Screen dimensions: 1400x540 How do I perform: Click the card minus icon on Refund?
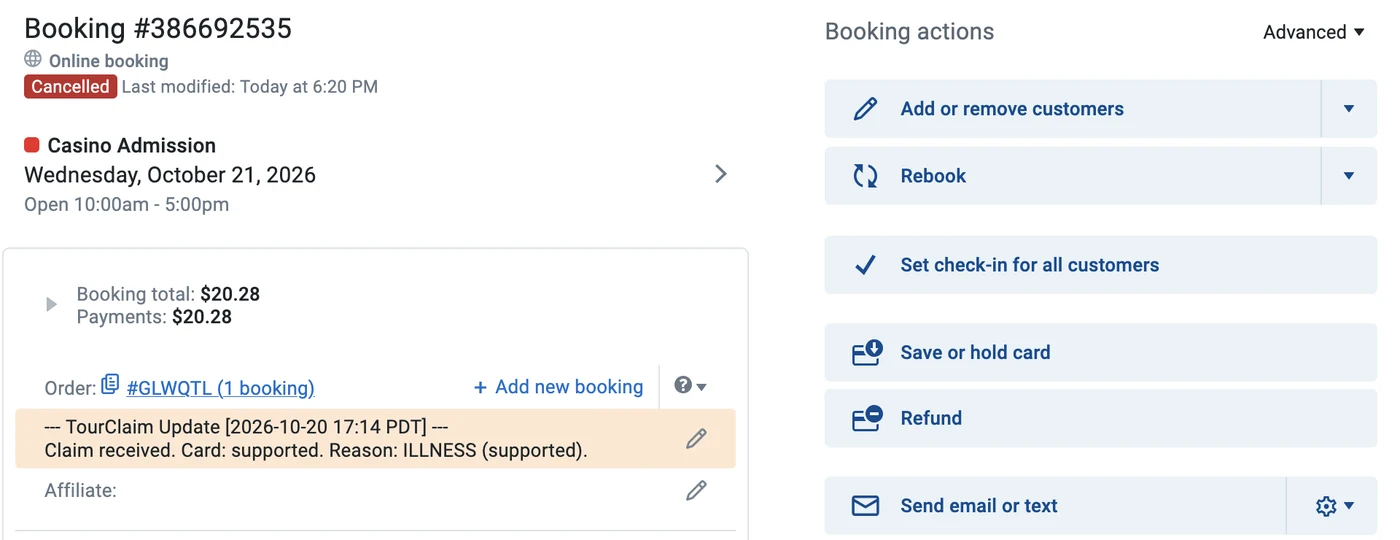pos(866,418)
